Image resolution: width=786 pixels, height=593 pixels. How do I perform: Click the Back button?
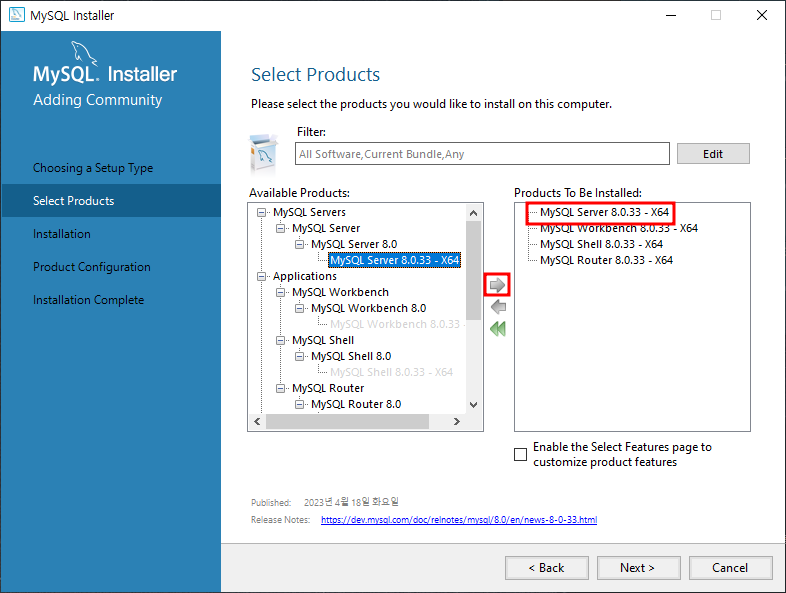pos(546,568)
